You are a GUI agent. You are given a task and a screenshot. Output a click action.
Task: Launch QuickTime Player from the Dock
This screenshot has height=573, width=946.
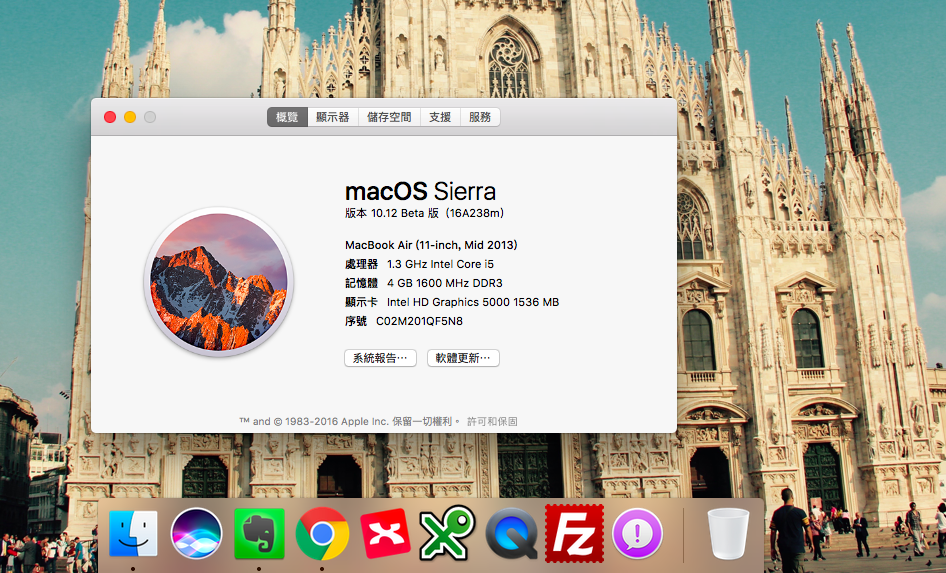[512, 534]
